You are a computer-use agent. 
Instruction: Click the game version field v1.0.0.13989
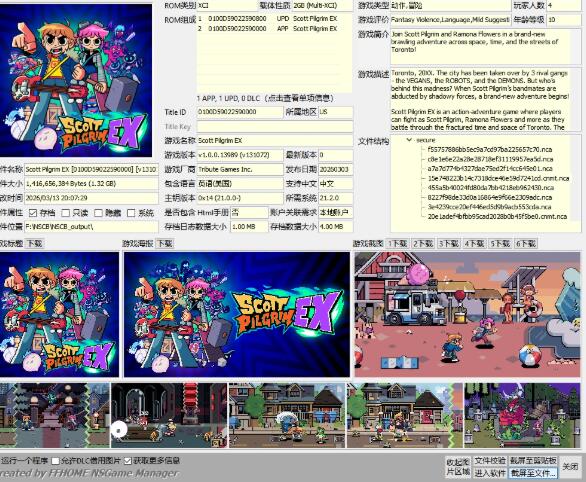(x=240, y=155)
